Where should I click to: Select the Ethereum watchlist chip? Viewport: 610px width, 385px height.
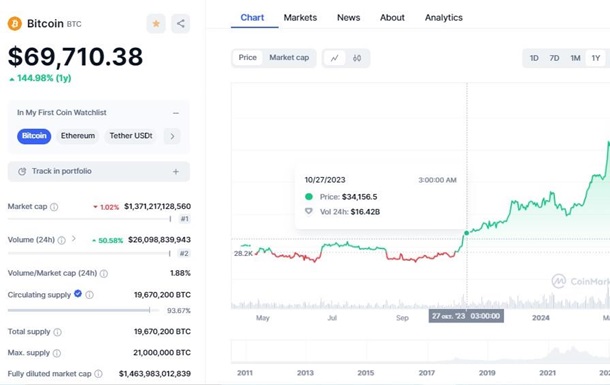78,136
